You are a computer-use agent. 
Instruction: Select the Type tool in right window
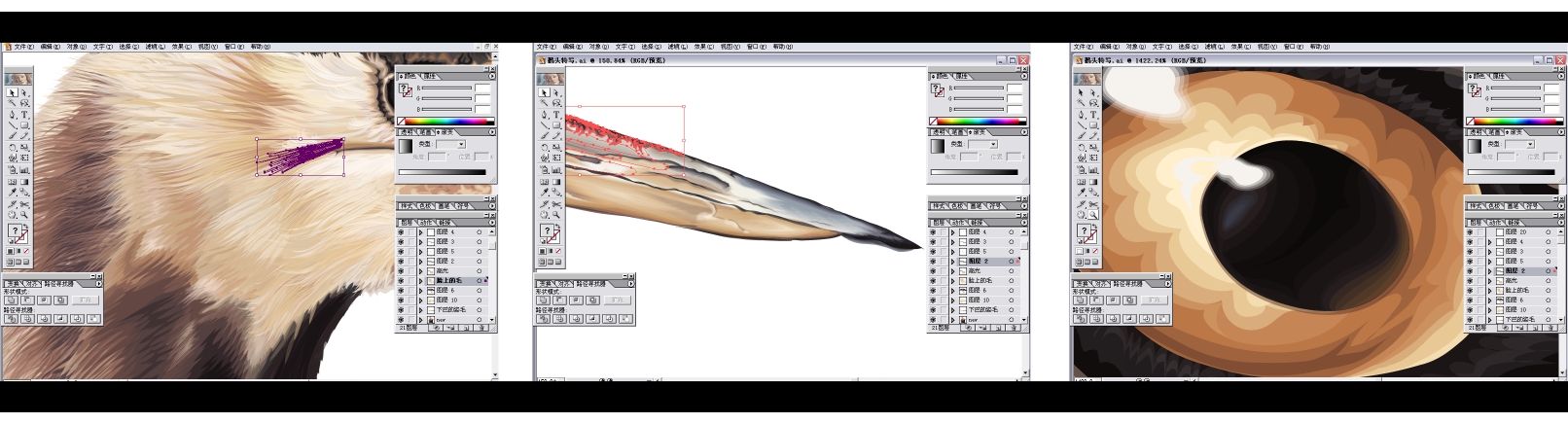1093,115
